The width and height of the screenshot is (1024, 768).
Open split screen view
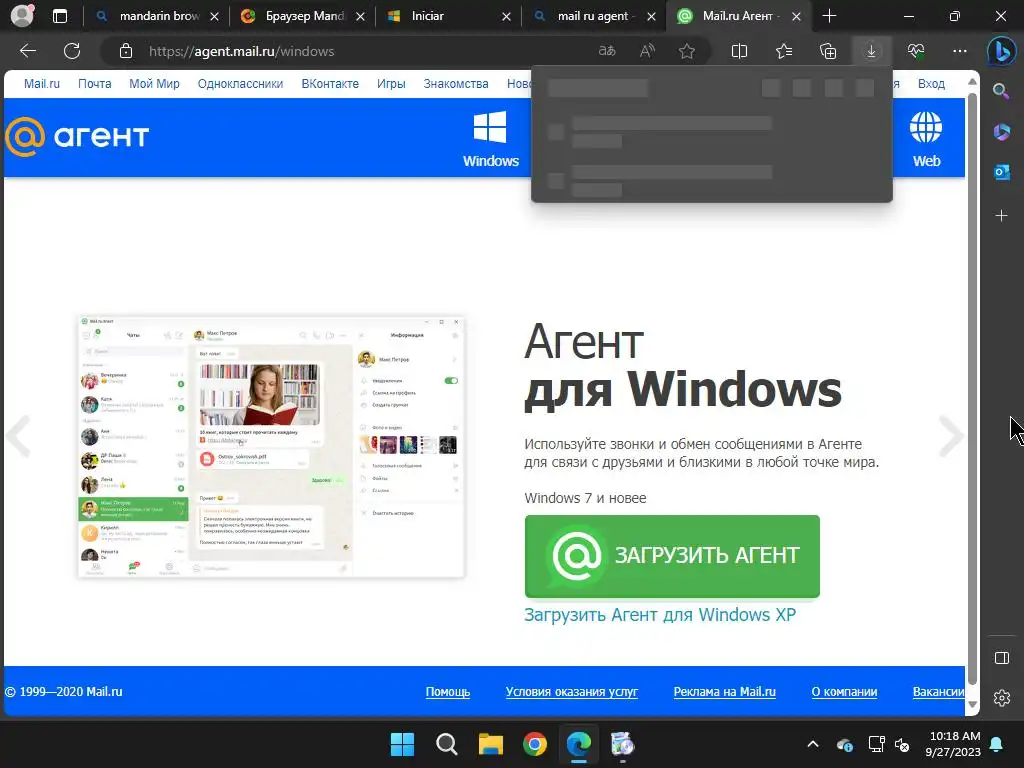[x=739, y=51]
